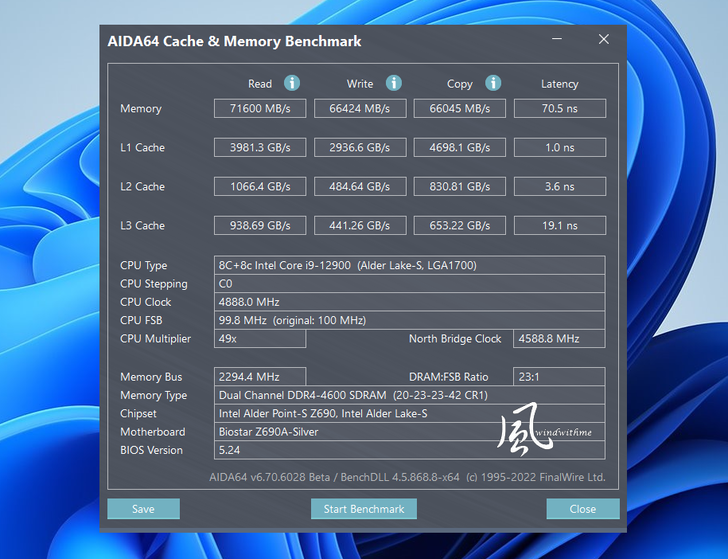Click the Save button
This screenshot has width=728, height=559.
(143, 509)
